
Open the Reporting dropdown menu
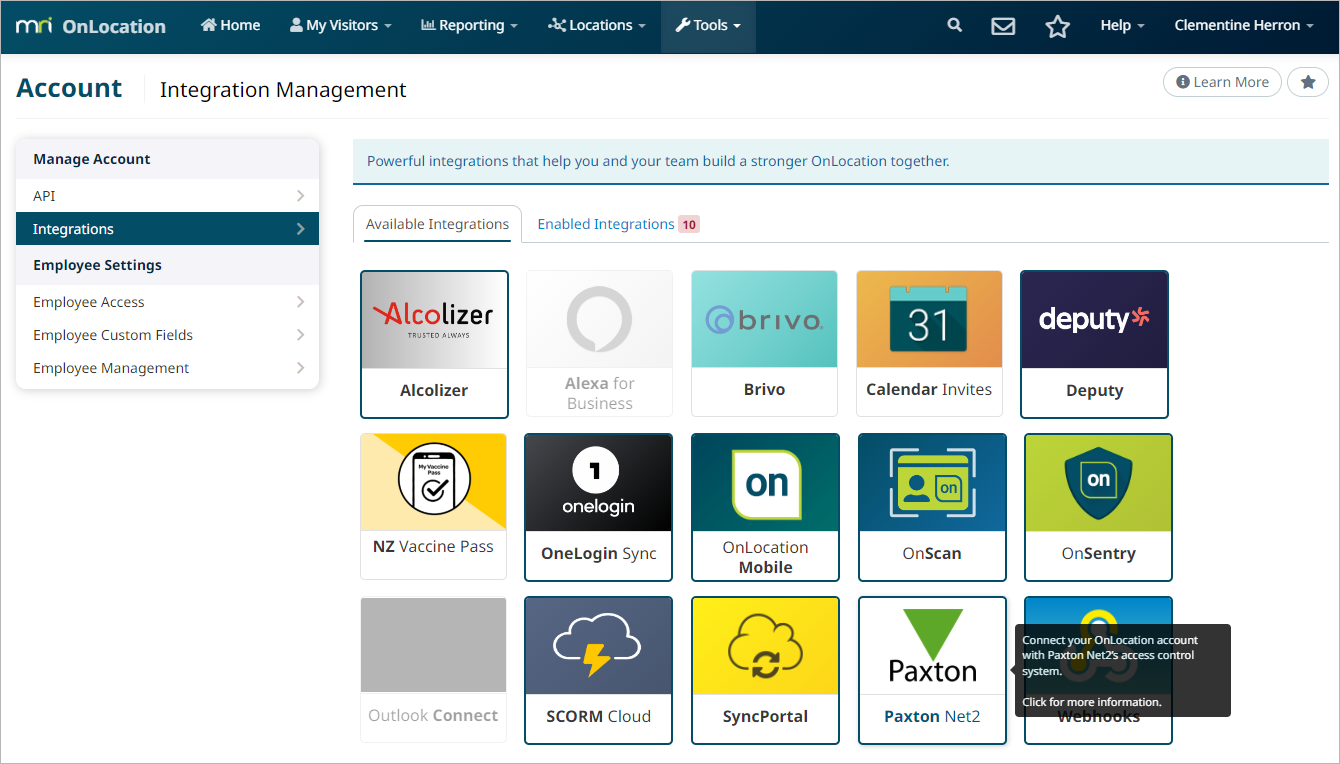470,26
